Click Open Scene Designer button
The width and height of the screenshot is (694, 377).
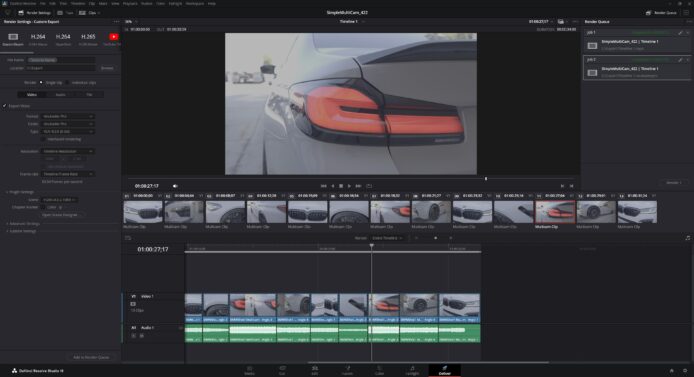click(x=60, y=215)
